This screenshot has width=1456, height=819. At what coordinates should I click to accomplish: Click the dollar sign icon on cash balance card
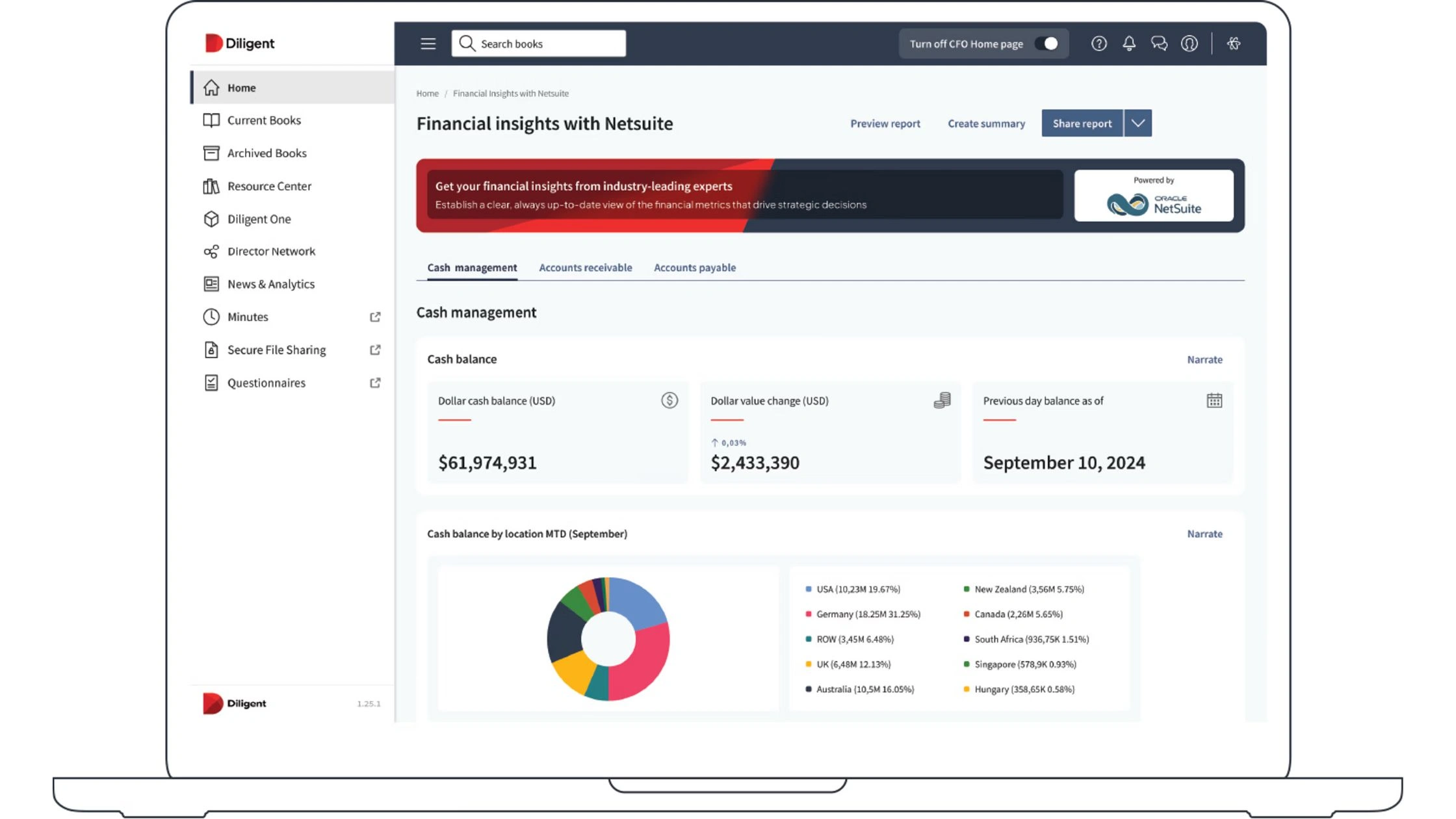pyautogui.click(x=669, y=400)
